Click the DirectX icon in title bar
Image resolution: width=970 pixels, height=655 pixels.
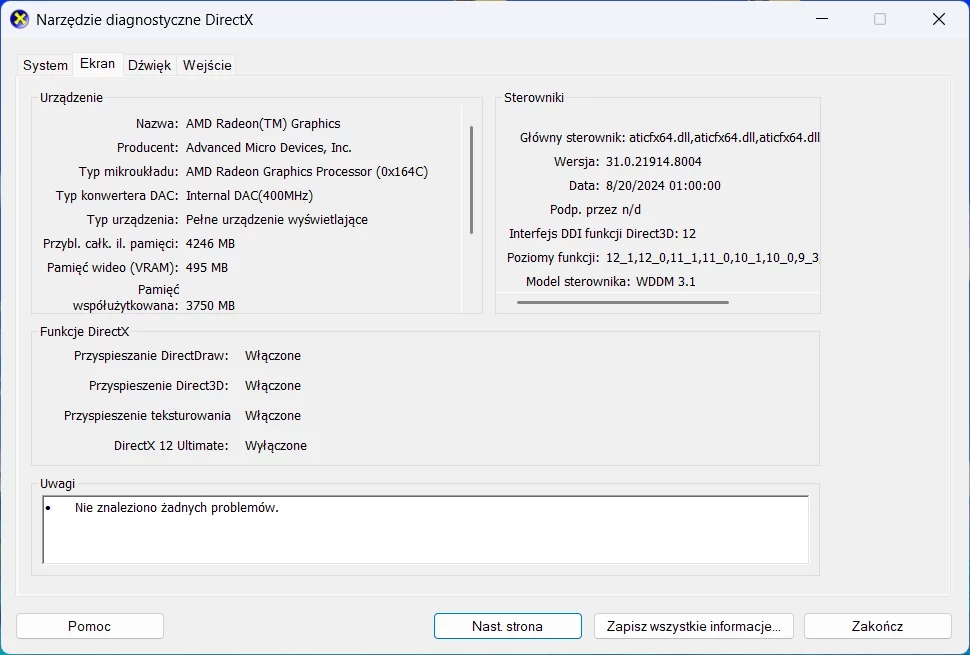click(x=19, y=19)
